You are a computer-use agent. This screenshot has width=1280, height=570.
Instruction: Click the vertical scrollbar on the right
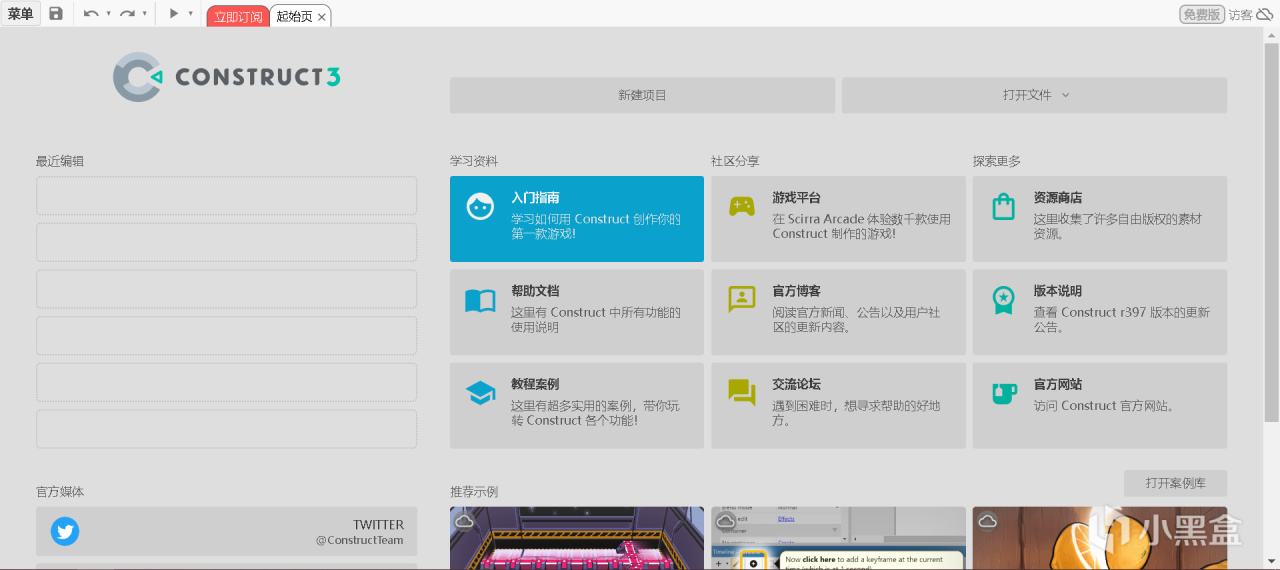(x=1272, y=230)
